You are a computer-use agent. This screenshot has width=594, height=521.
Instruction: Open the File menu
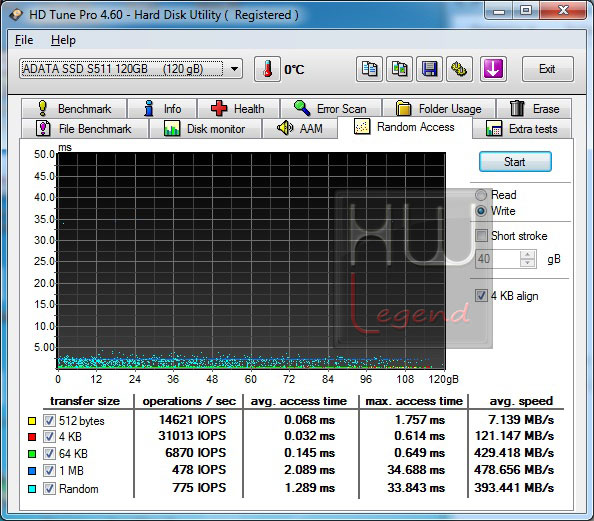coord(24,40)
